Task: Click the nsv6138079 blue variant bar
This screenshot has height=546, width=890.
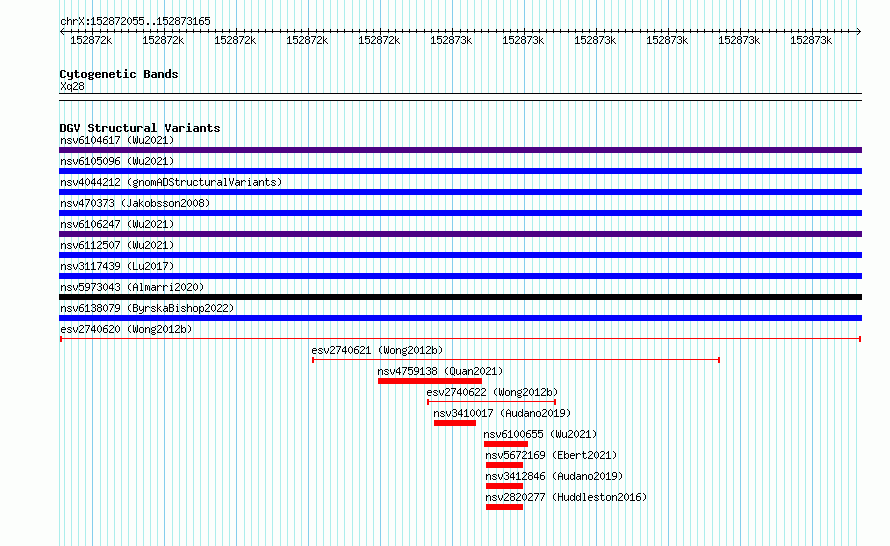Action: point(460,318)
